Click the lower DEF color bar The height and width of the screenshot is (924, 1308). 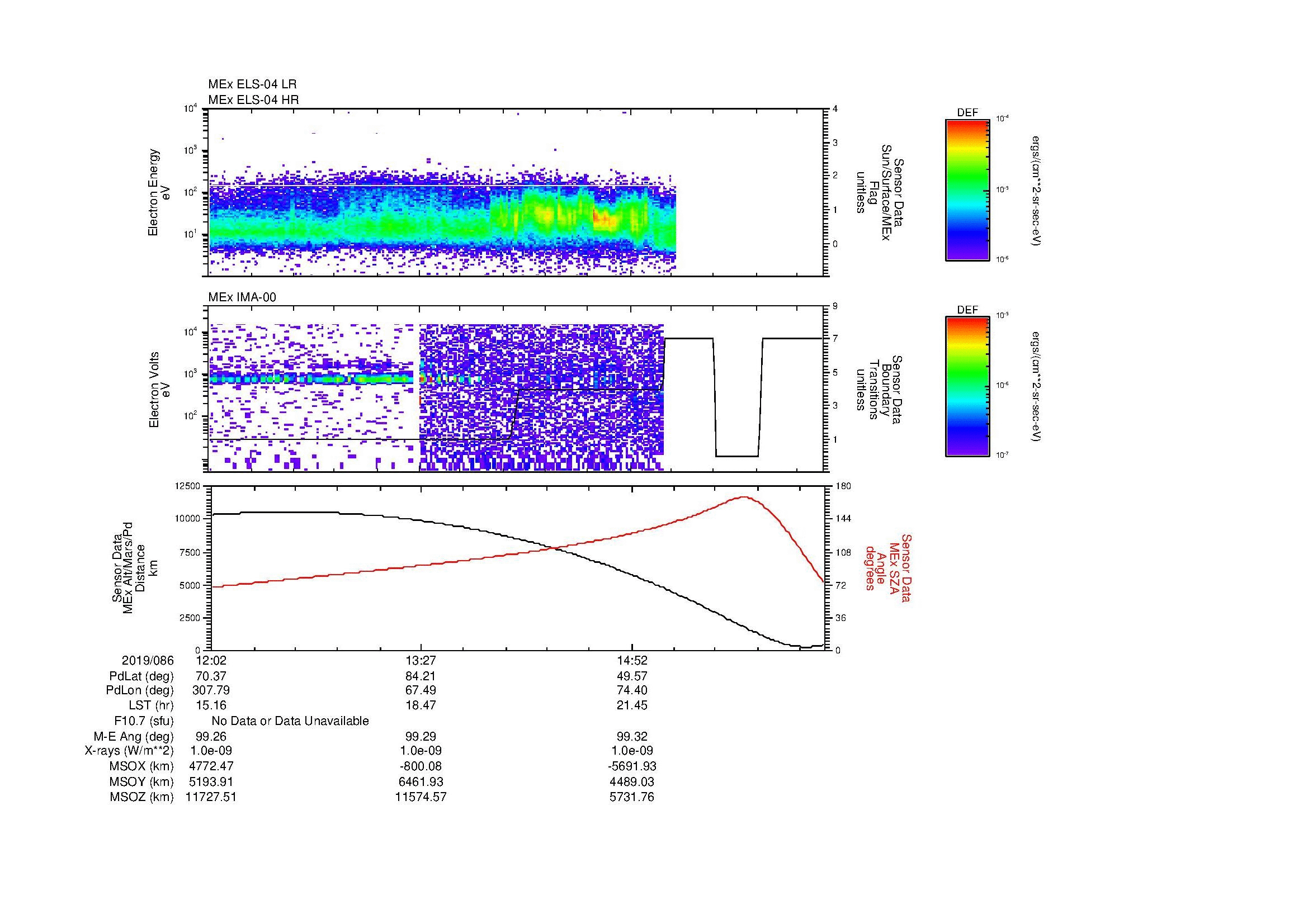pyautogui.click(x=967, y=387)
